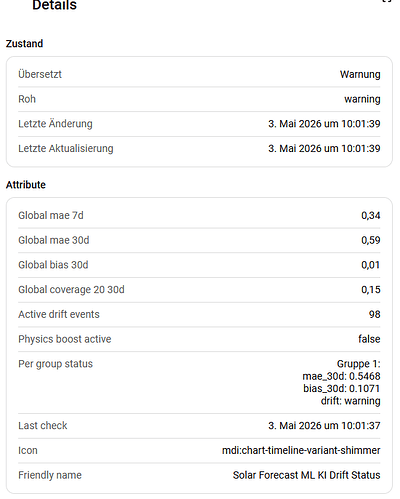Click the partially visible top-right corner icon
Screen dimensions: 400x499
pos(387,1)
